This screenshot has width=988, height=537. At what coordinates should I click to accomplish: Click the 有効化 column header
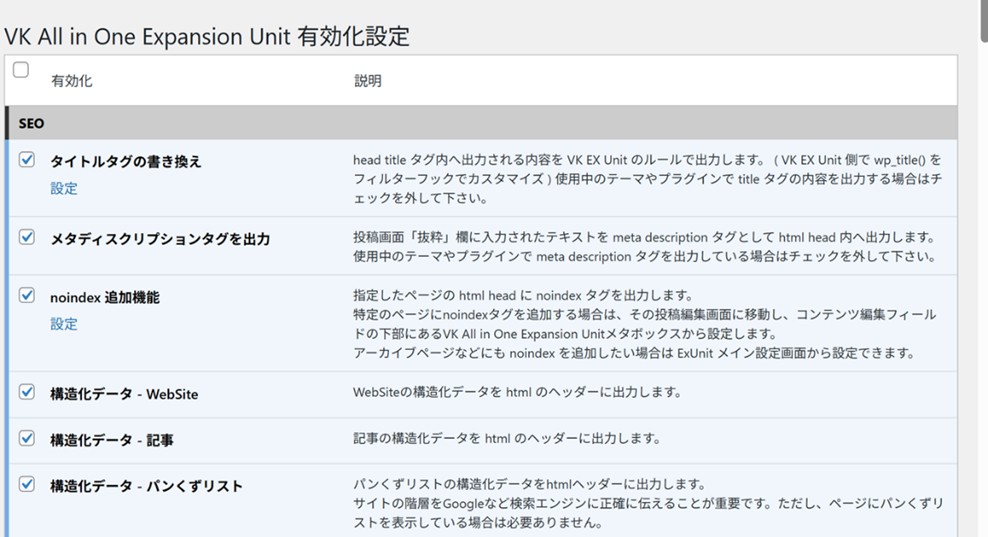pos(72,81)
